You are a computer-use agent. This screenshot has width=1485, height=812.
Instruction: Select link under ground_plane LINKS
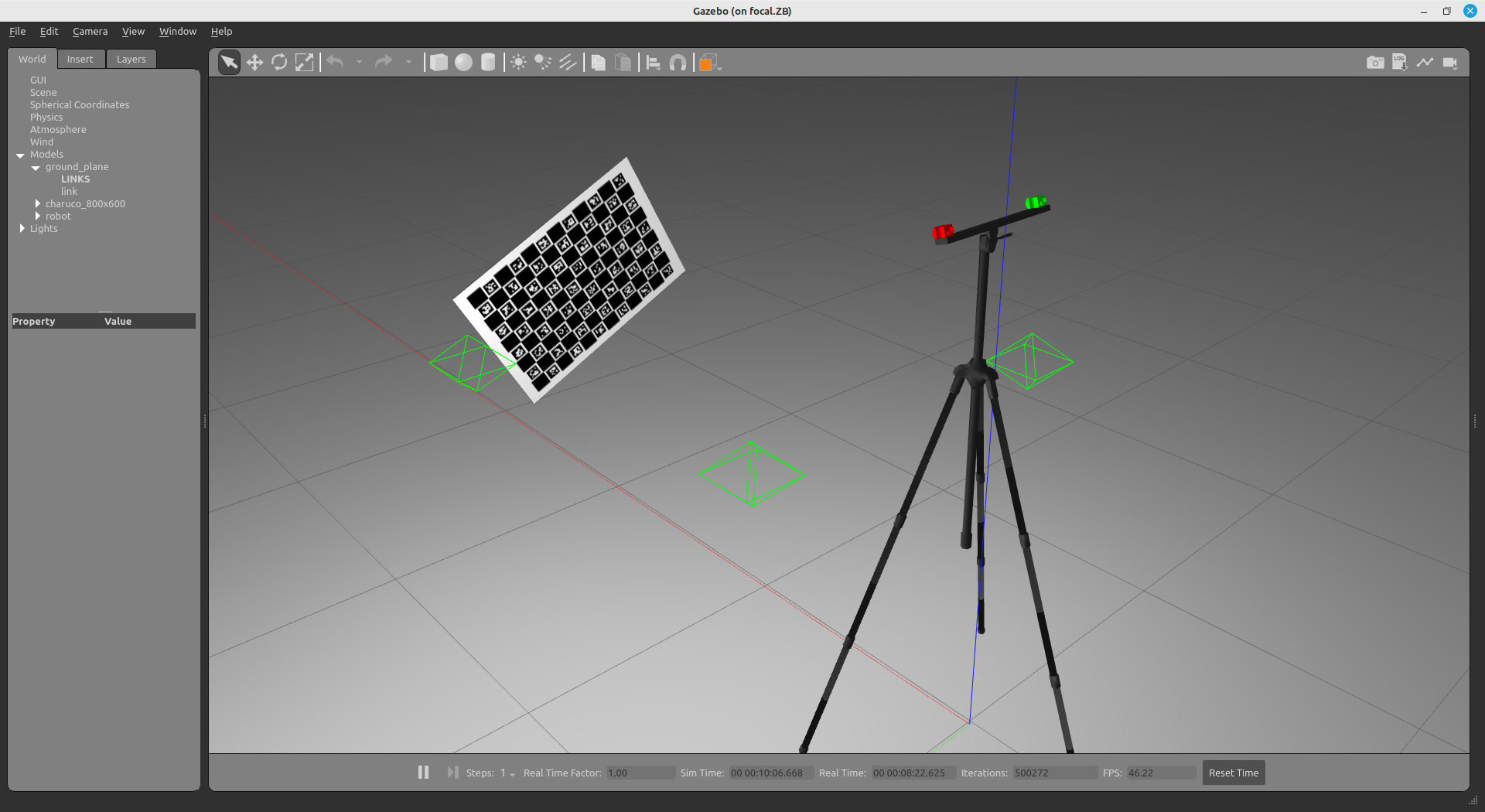(69, 192)
